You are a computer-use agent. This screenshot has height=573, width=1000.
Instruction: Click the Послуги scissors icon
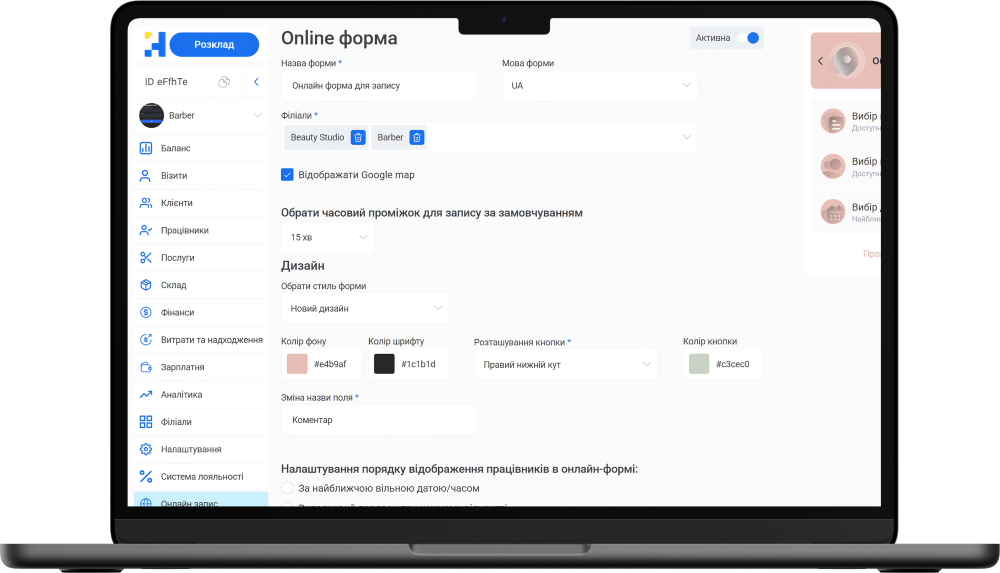point(146,258)
